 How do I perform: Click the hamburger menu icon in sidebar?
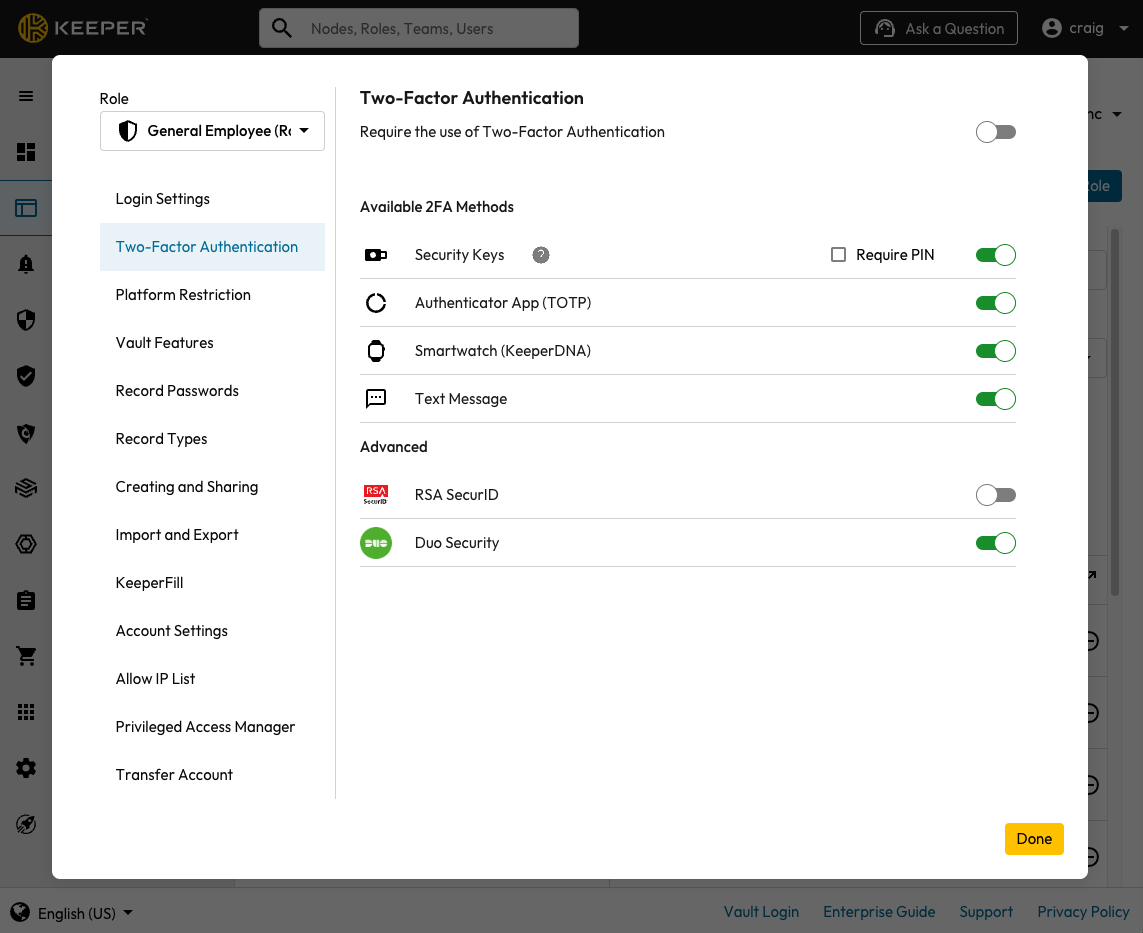[x=26, y=96]
